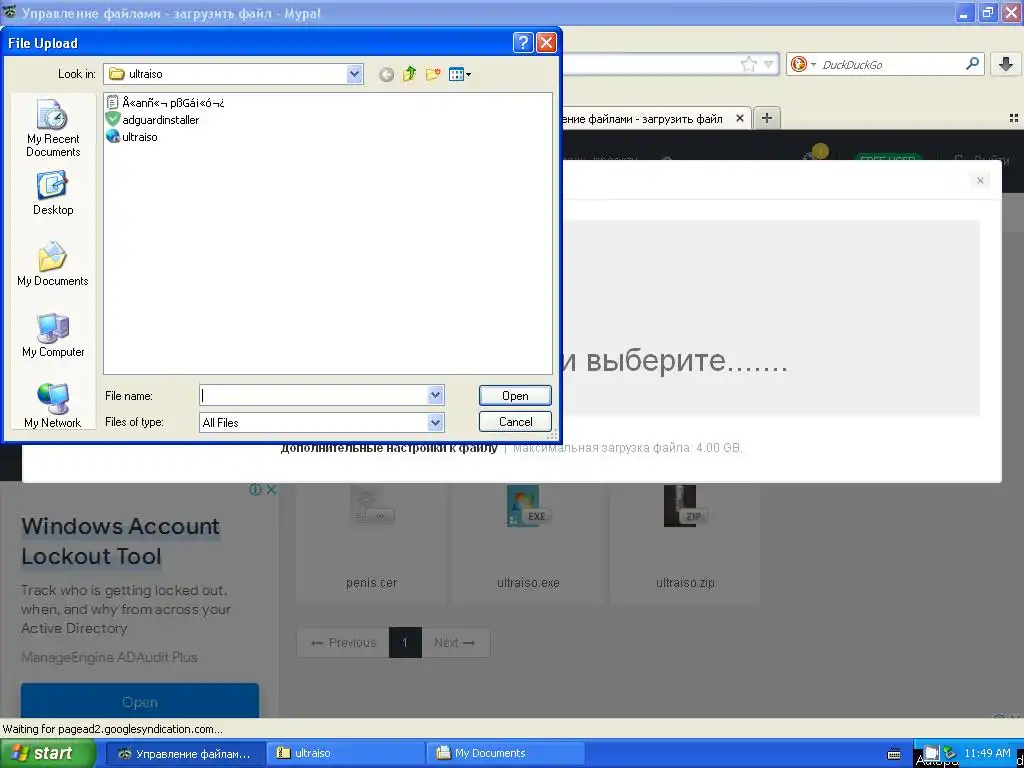Expand the Files of type dropdown arrow
Viewport: 1024px width, 768px height.
[436, 423]
